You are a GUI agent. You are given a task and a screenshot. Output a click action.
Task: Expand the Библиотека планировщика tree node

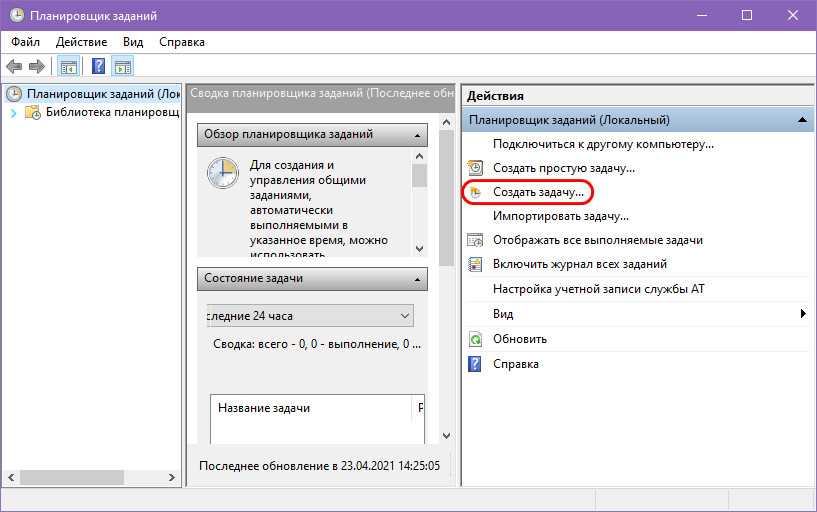click(14, 113)
